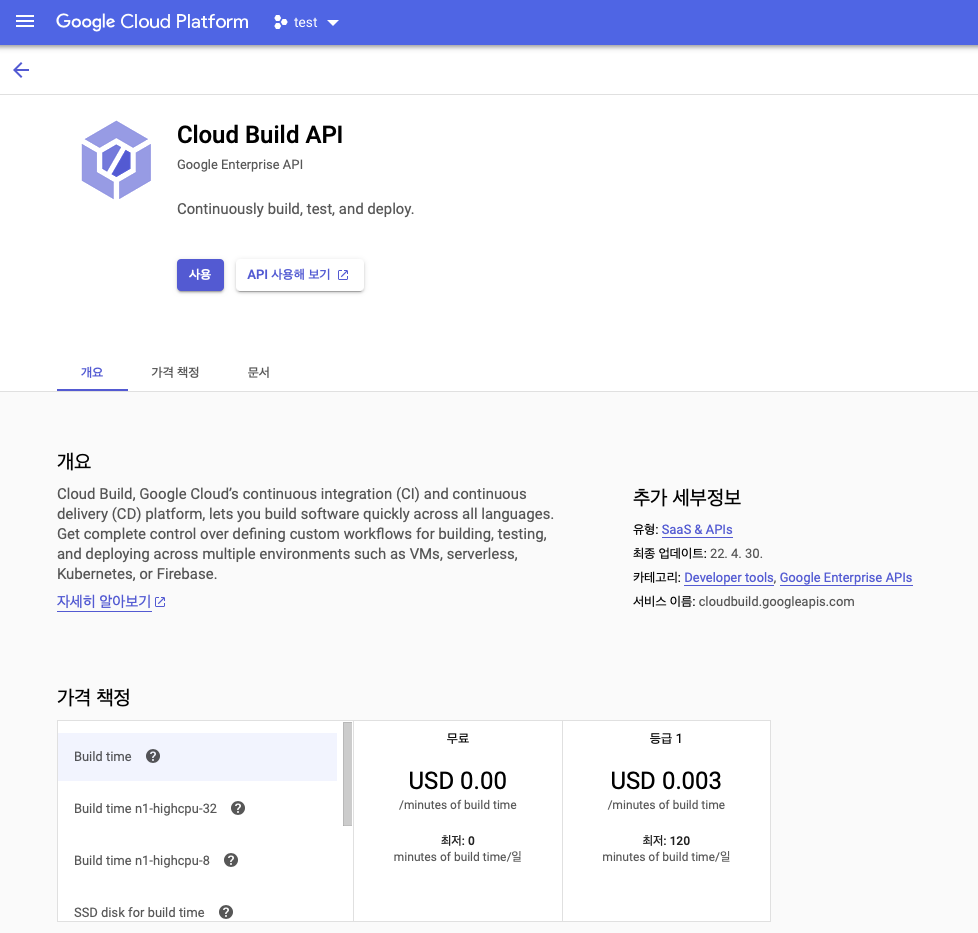The height and width of the screenshot is (933, 978).
Task: Open the API 사용해 보기 button
Action: pos(299,275)
